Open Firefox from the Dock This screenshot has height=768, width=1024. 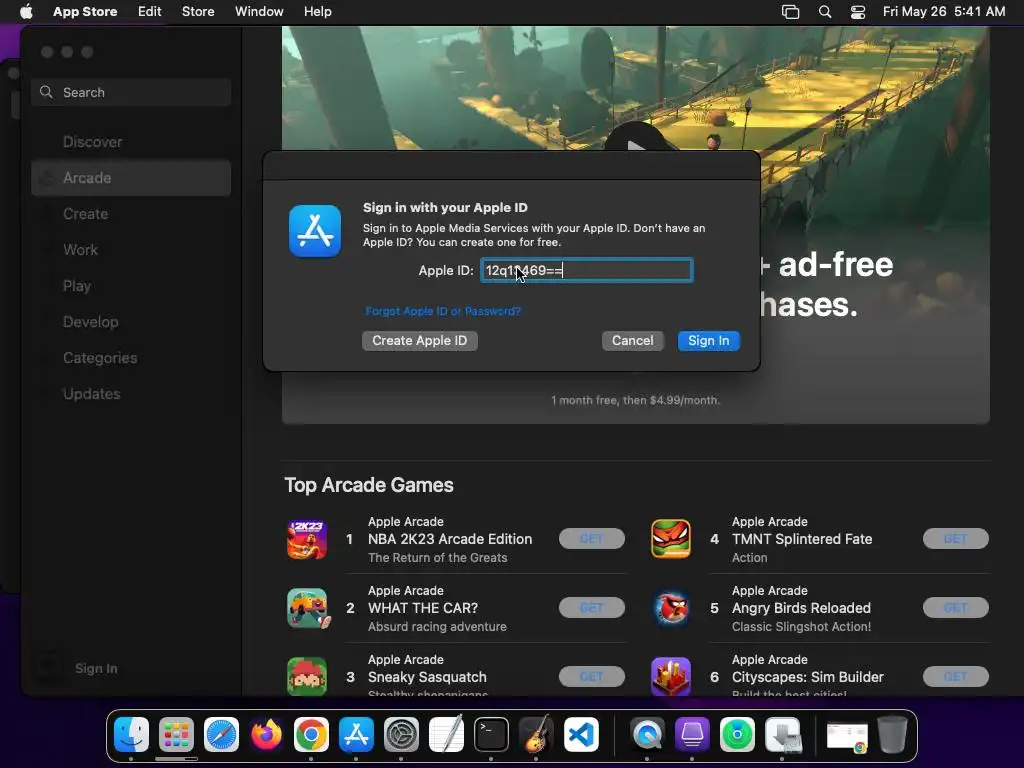[x=266, y=735]
